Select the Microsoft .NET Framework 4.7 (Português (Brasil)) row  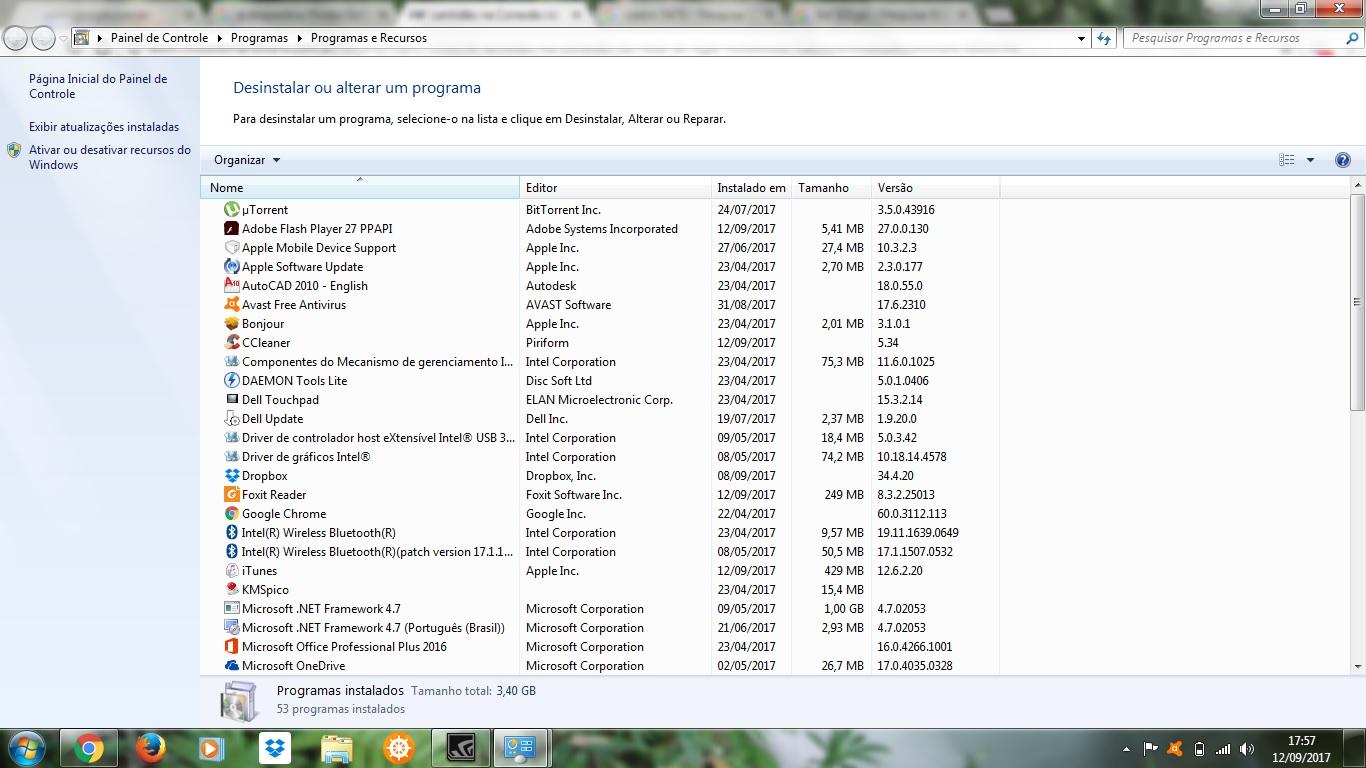(x=602, y=628)
